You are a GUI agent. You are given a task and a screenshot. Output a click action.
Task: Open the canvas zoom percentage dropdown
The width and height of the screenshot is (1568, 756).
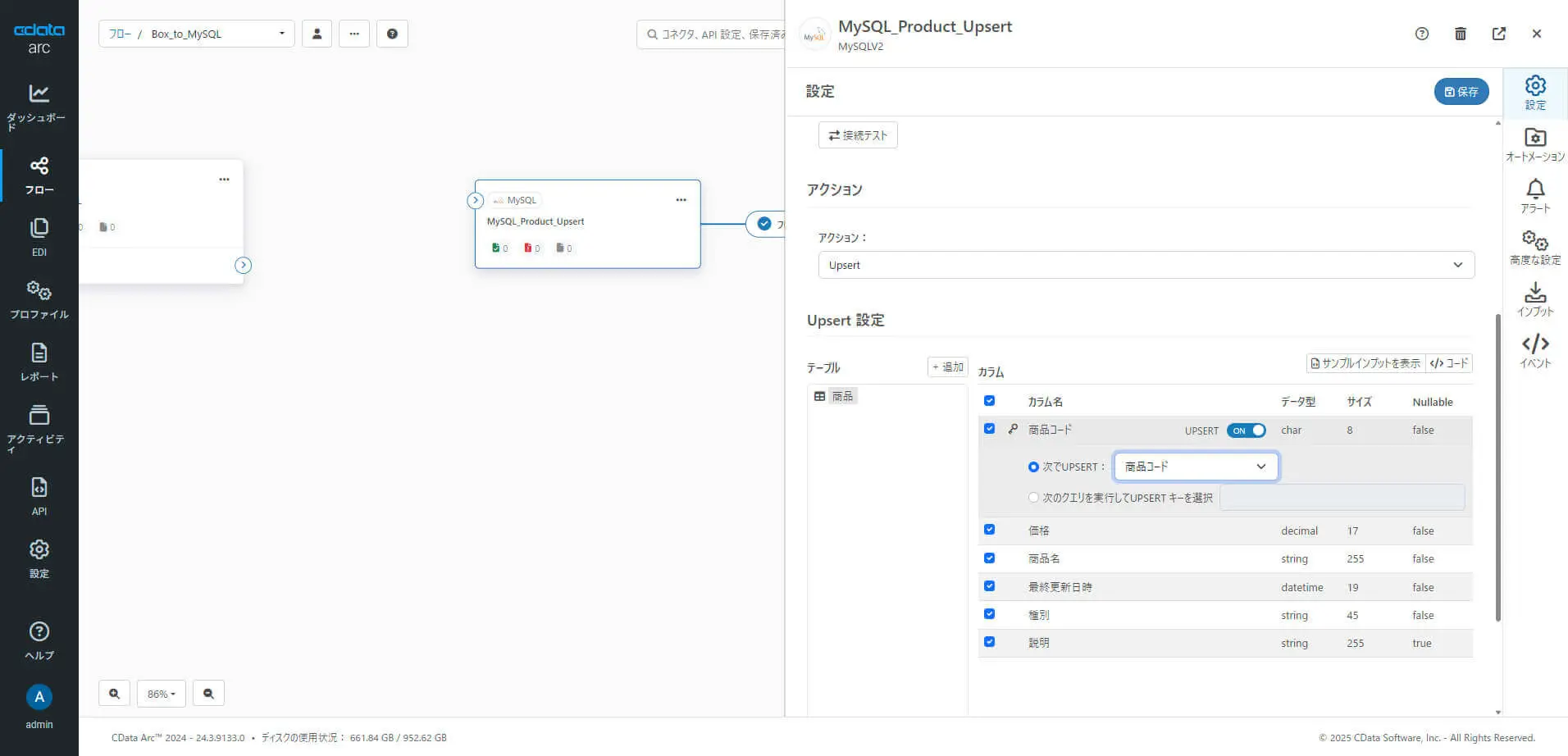(x=161, y=694)
